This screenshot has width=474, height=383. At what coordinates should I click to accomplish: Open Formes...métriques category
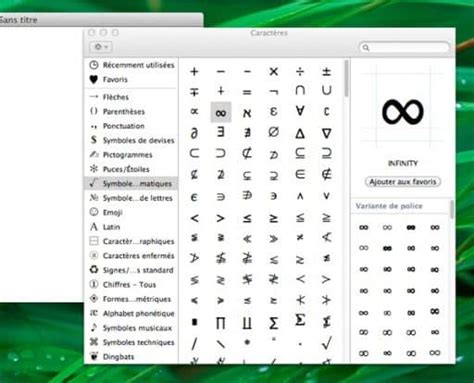coord(132,299)
